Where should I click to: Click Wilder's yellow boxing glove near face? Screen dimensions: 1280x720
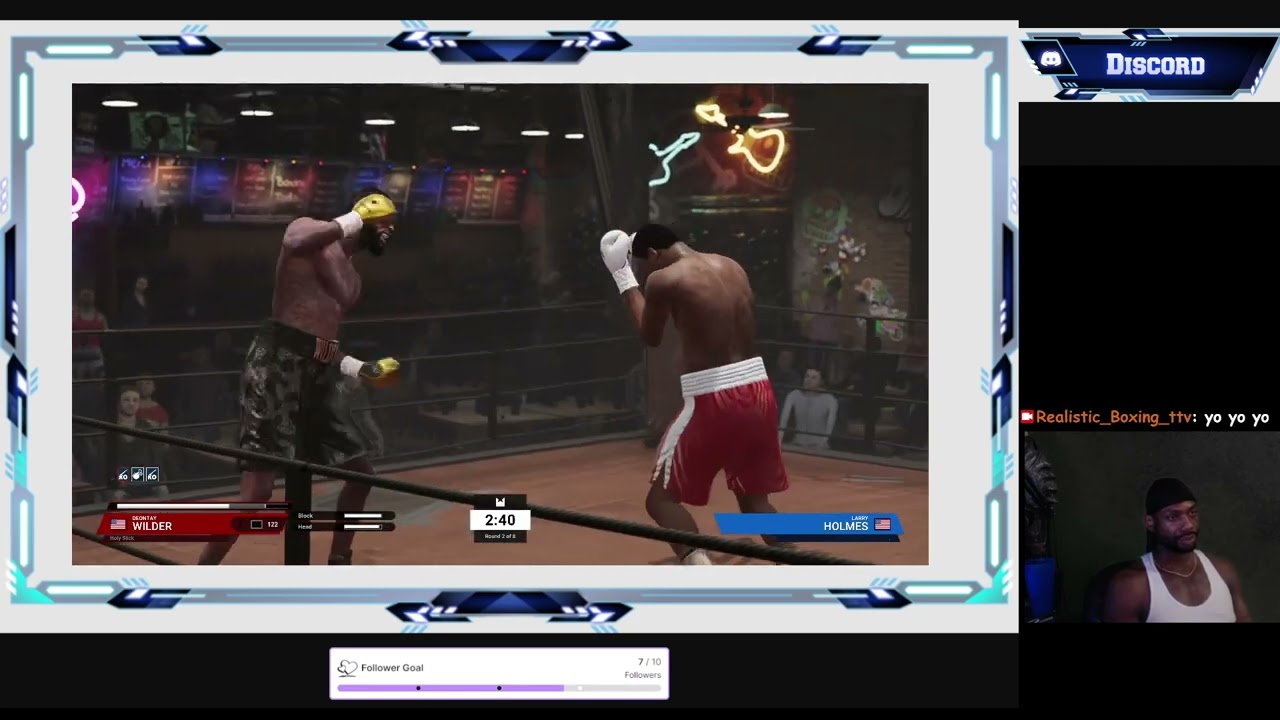pyautogui.click(x=374, y=206)
